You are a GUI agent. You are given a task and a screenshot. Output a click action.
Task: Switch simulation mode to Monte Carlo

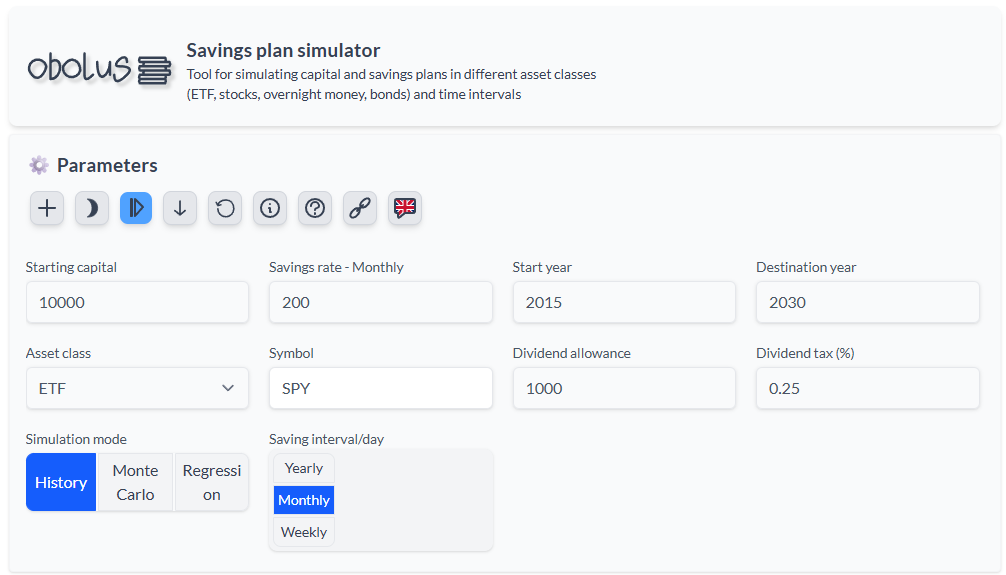pos(135,482)
